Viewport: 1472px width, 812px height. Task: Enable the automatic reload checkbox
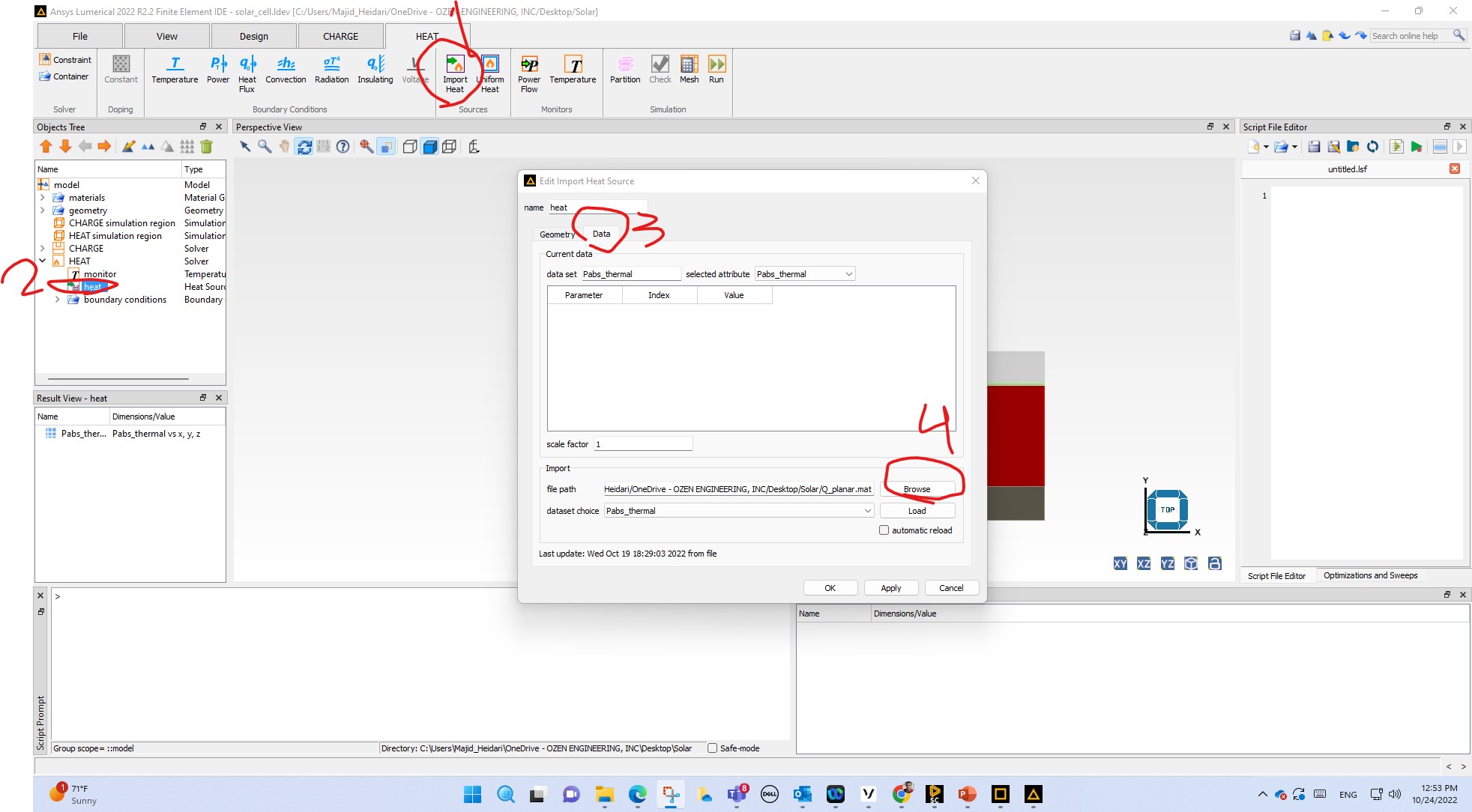[884, 530]
